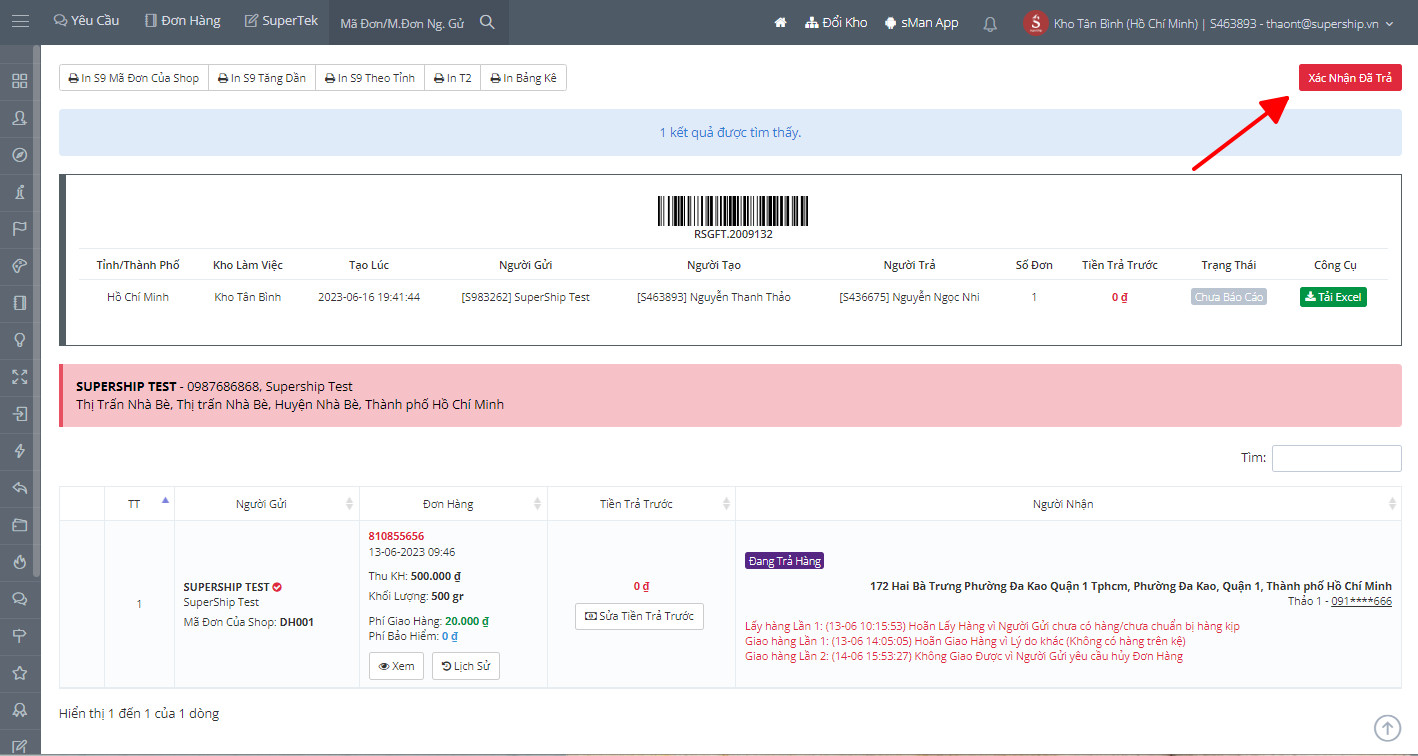Screen dimensions: 1418x756
Task: Open the sidebar reply arrow icon
Action: coord(19,488)
